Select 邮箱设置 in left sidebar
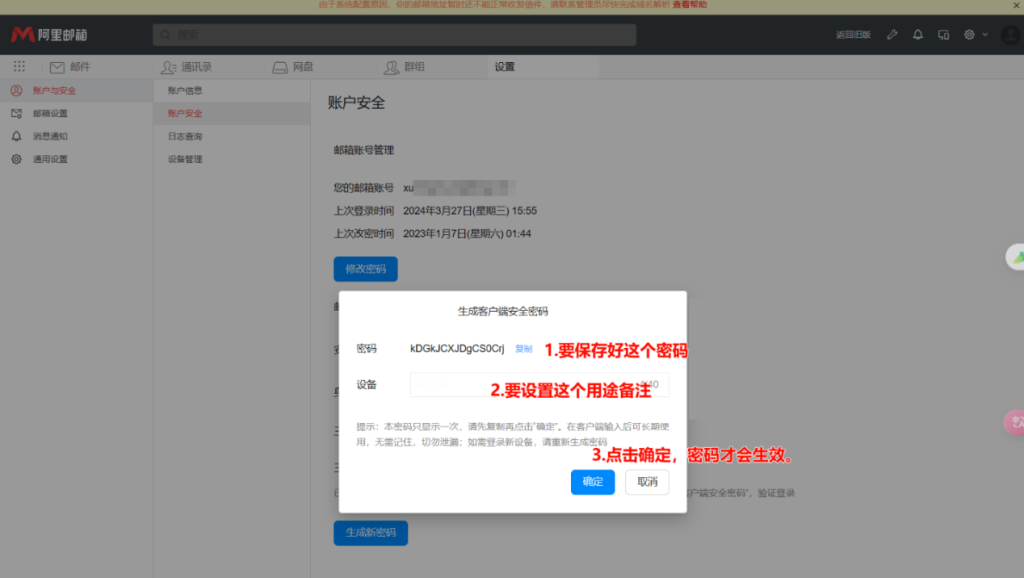Image resolution: width=1024 pixels, height=578 pixels. 50,114
